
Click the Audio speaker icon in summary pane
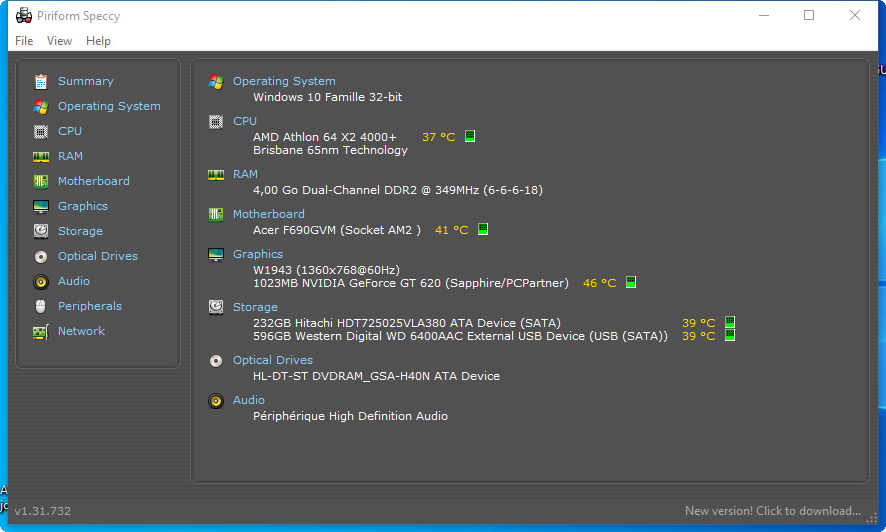pyautogui.click(x=216, y=400)
